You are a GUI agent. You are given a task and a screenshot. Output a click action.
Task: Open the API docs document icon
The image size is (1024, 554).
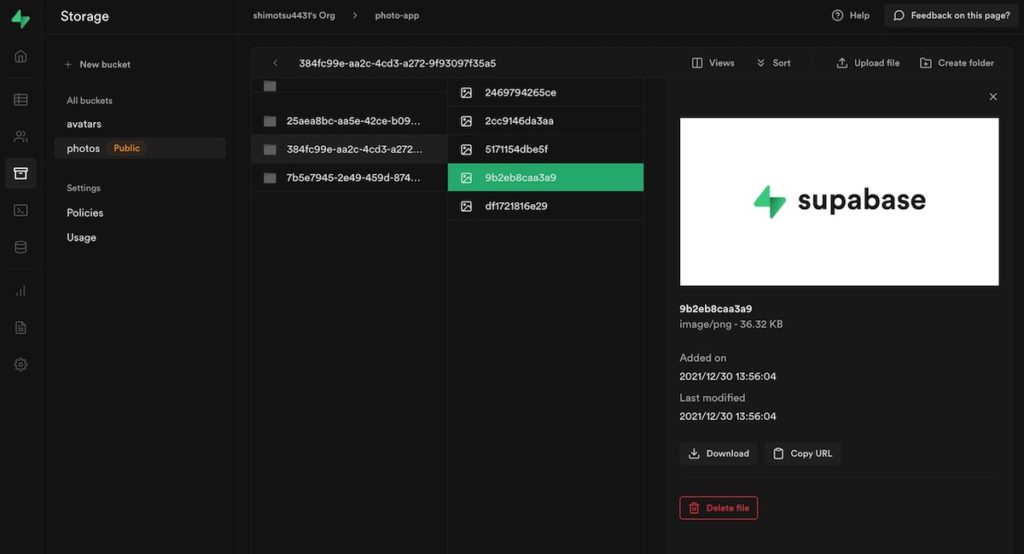pyautogui.click(x=20, y=327)
